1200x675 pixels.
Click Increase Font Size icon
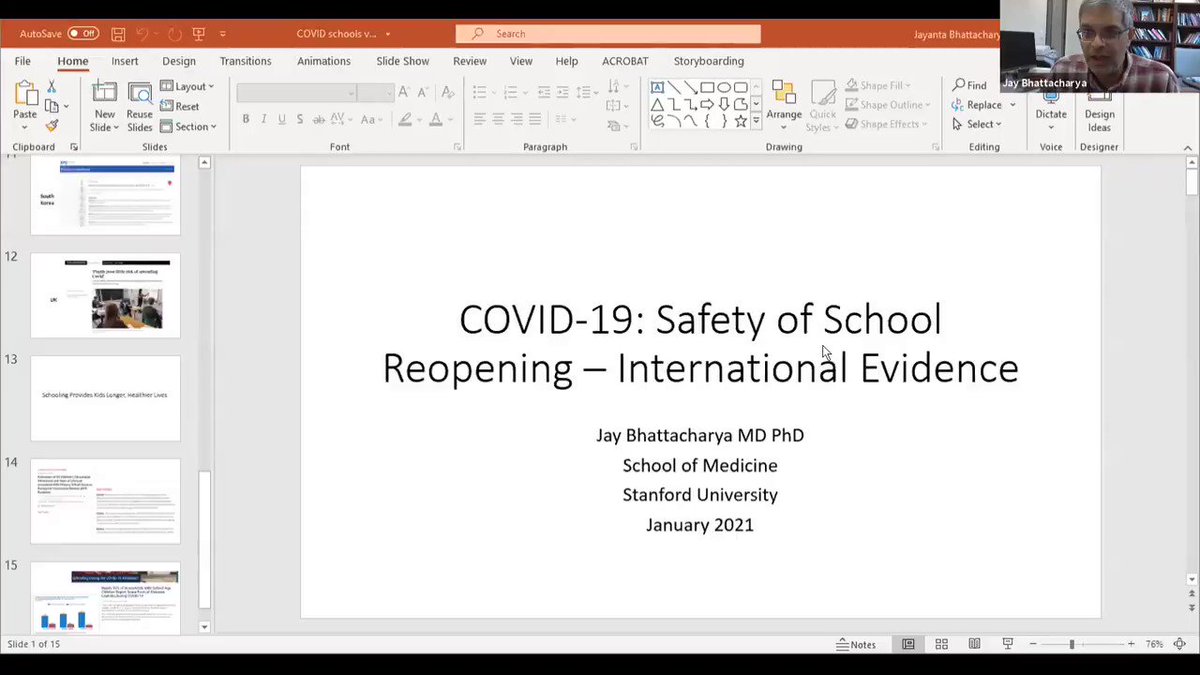(405, 93)
